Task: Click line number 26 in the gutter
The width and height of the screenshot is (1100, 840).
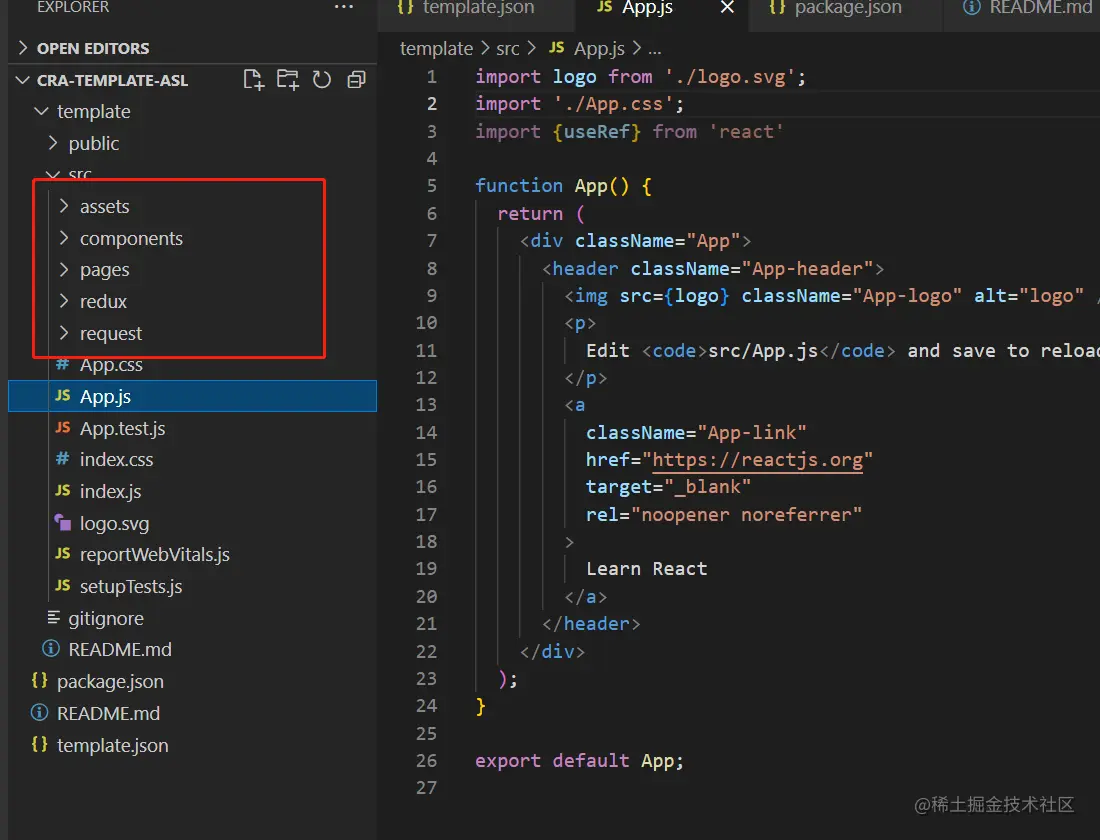Action: (x=427, y=761)
